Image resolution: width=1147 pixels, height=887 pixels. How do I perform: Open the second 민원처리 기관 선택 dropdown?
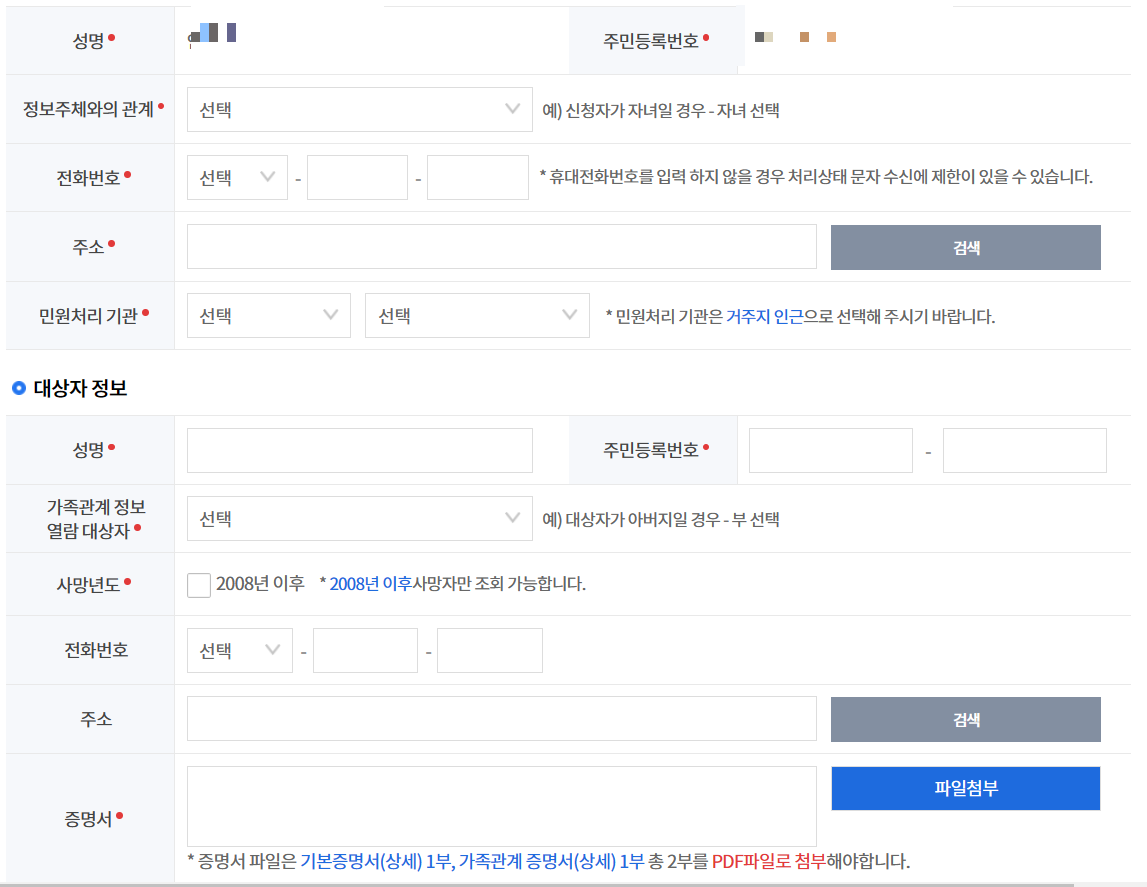click(477, 315)
